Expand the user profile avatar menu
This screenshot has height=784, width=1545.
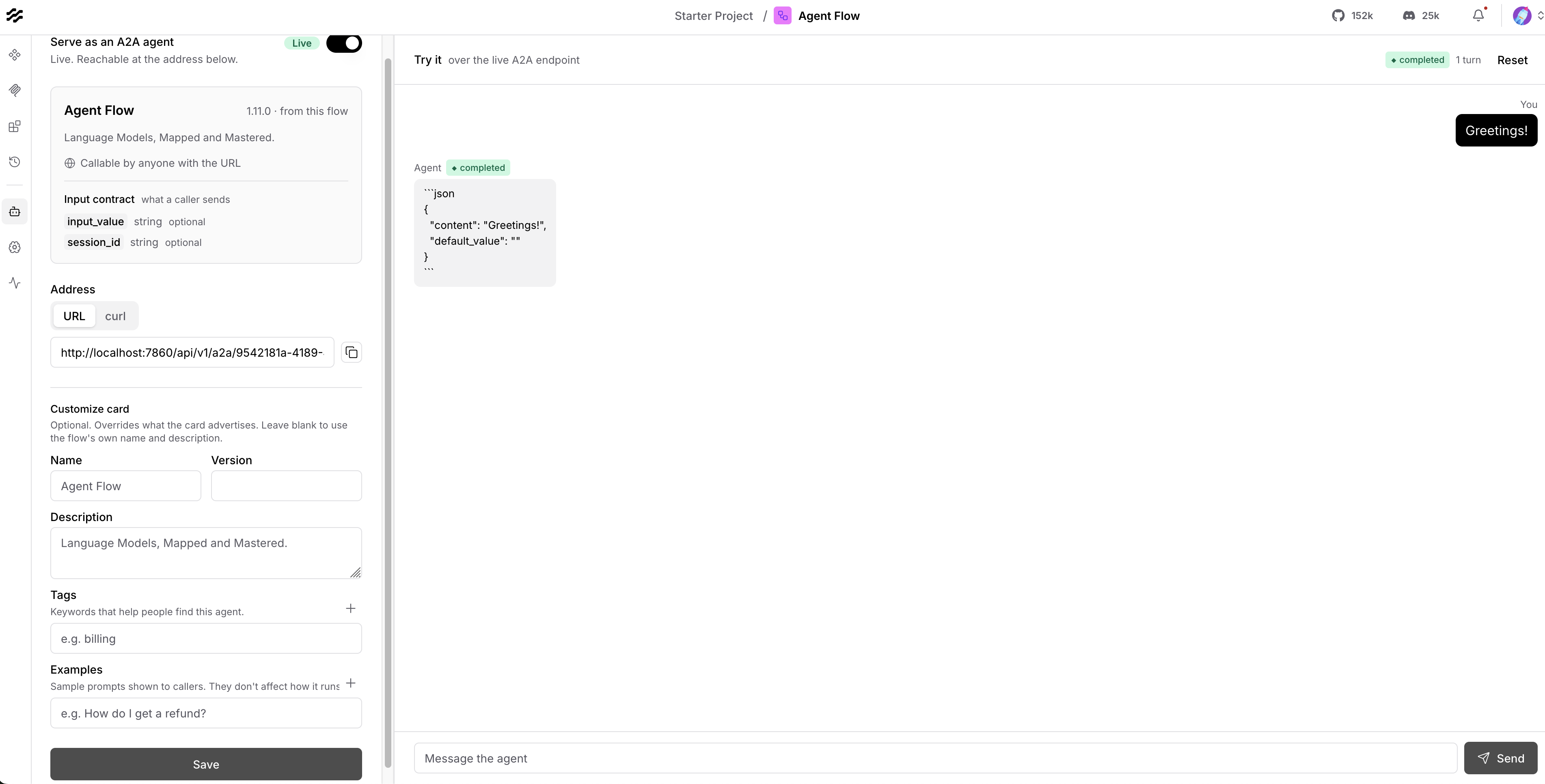tap(1527, 15)
